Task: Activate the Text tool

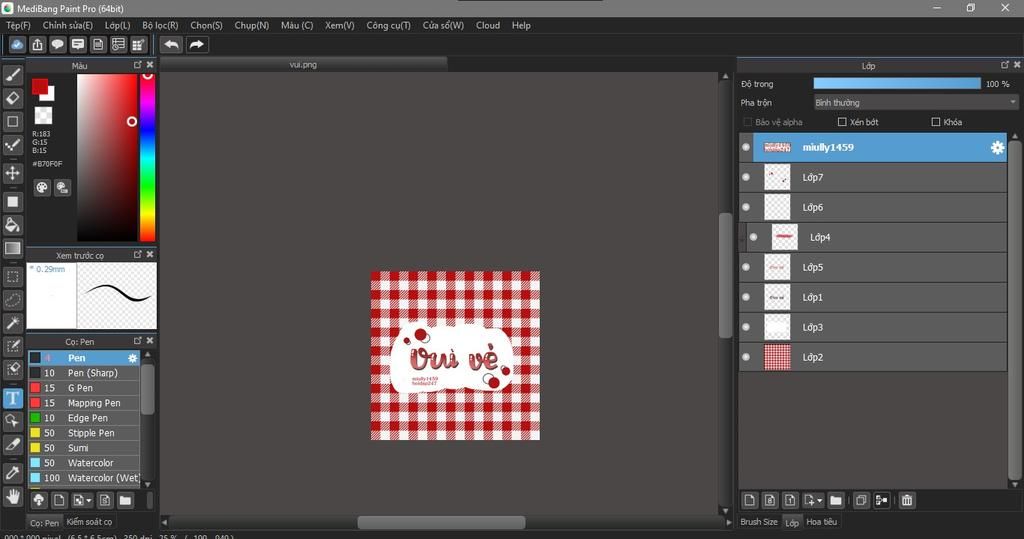Action: 12,398
